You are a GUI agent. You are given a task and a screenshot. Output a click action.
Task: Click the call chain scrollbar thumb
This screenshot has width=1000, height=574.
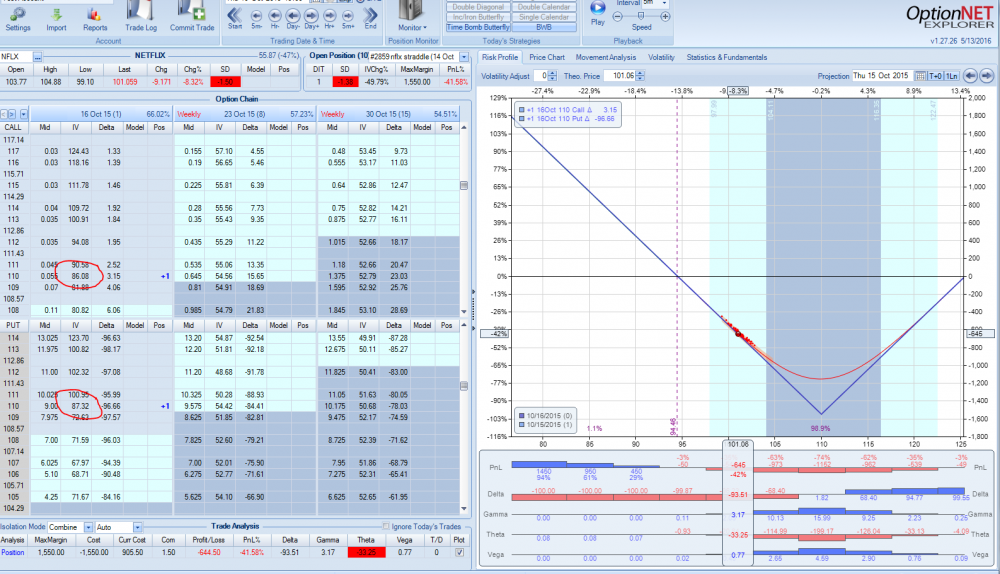pos(464,186)
